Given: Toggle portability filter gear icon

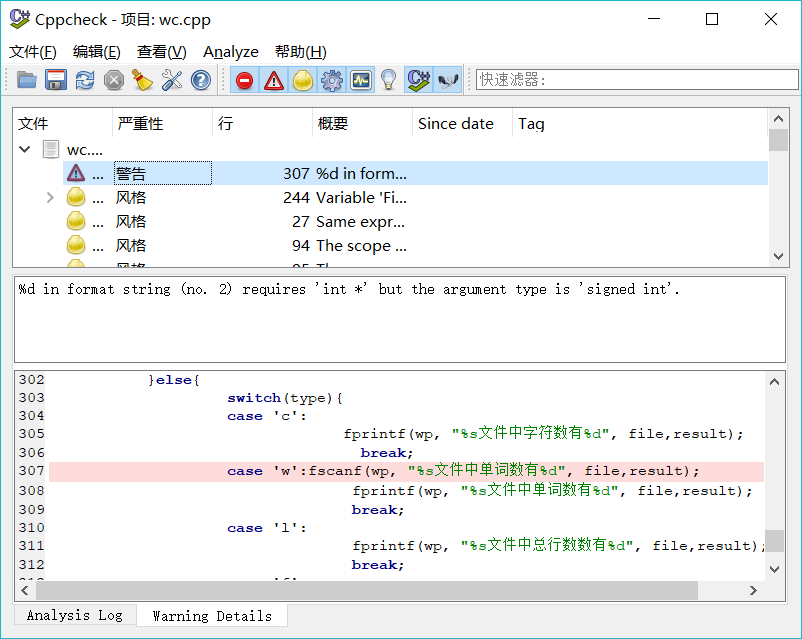Looking at the screenshot, I should click(332, 80).
